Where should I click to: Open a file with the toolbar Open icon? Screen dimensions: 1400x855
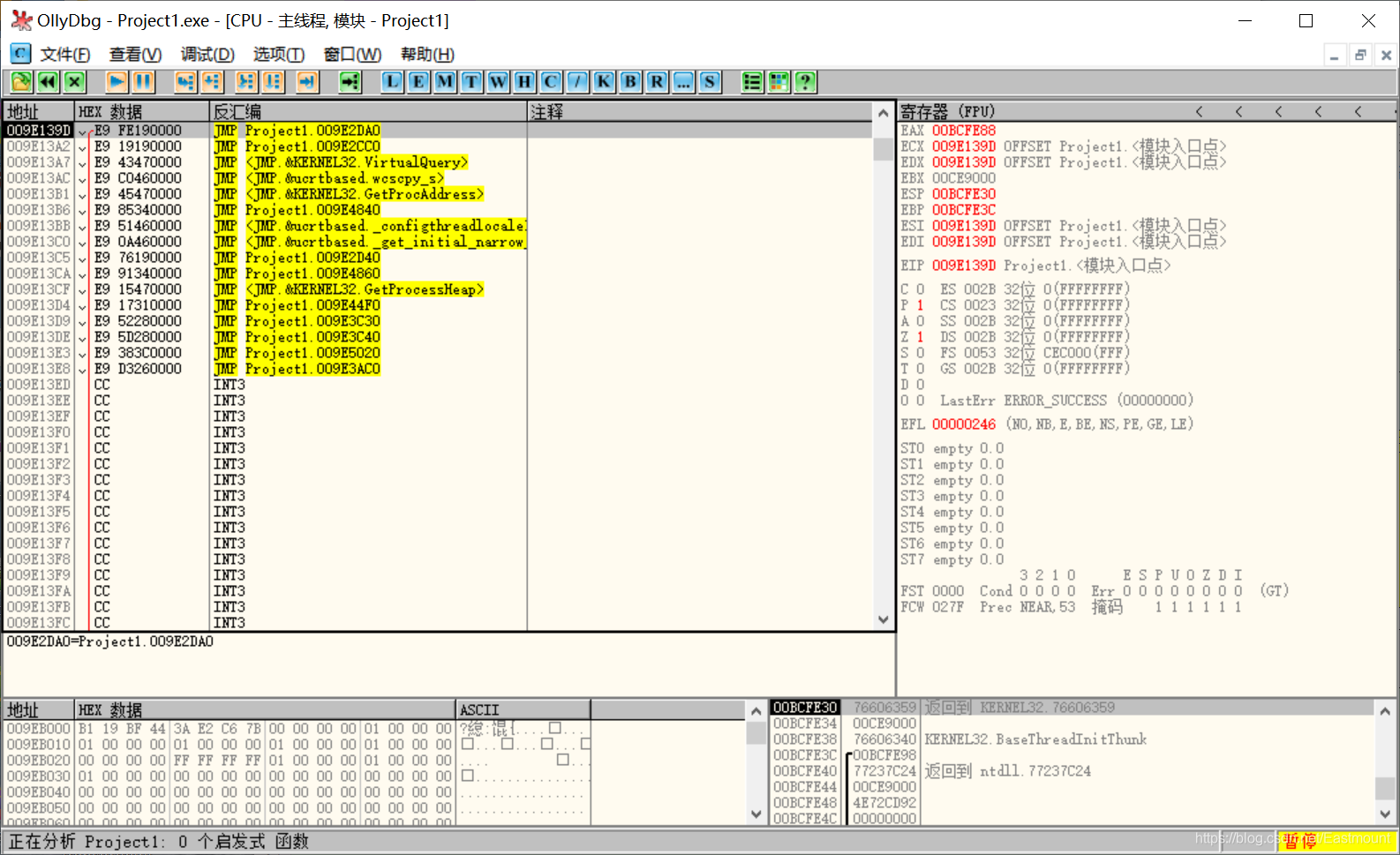pos(21,82)
